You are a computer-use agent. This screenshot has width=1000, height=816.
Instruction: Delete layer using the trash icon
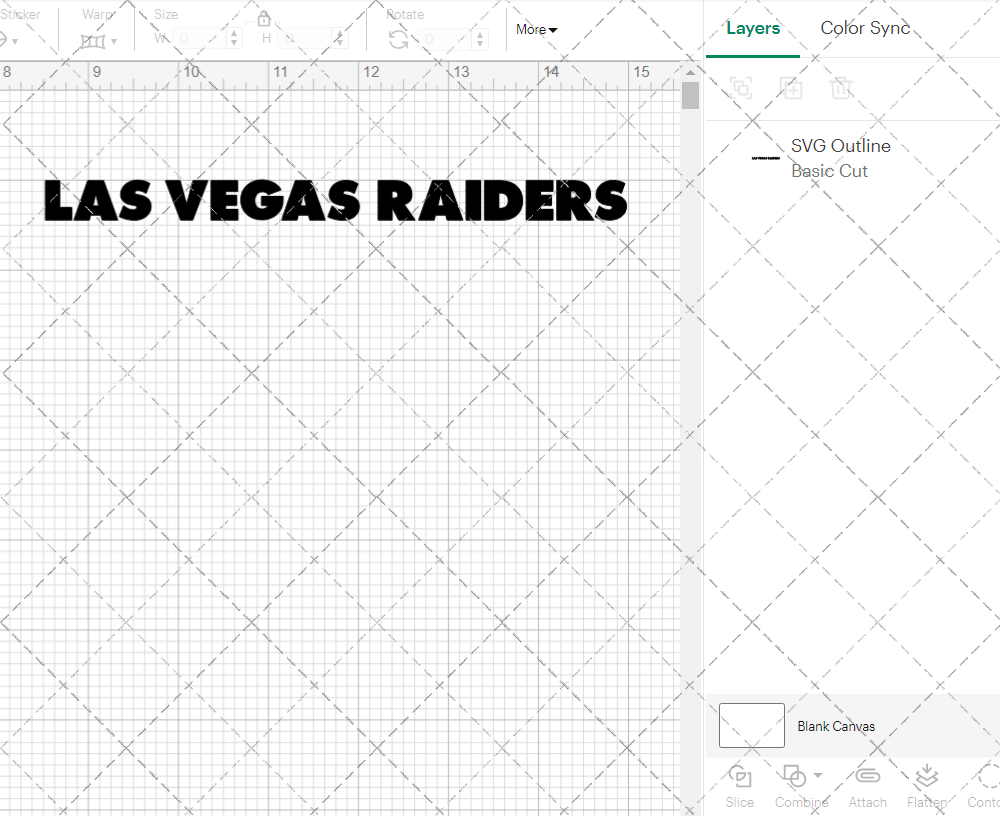click(x=842, y=88)
